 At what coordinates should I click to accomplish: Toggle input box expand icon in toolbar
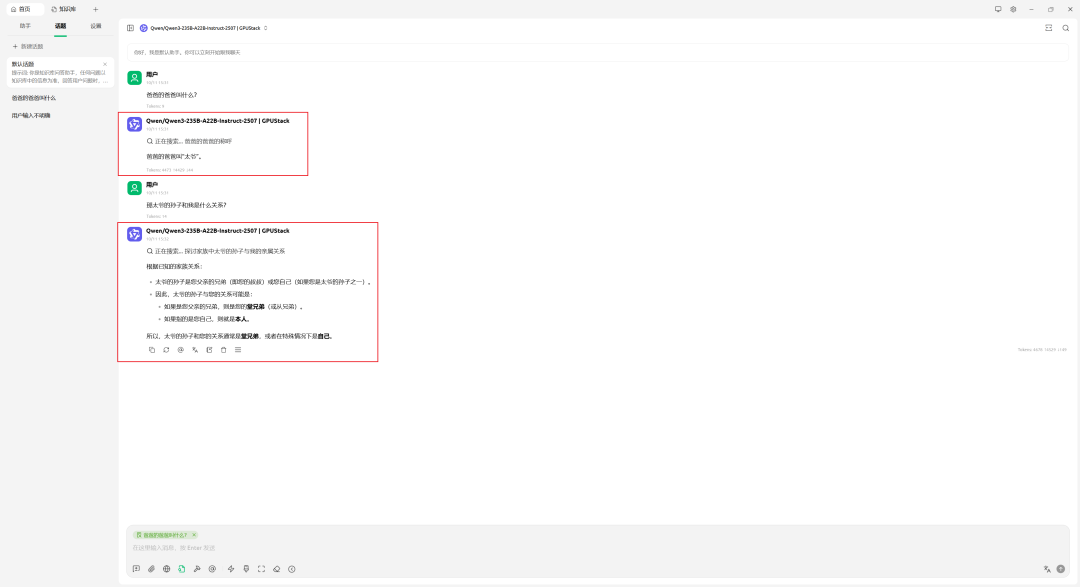[261, 569]
